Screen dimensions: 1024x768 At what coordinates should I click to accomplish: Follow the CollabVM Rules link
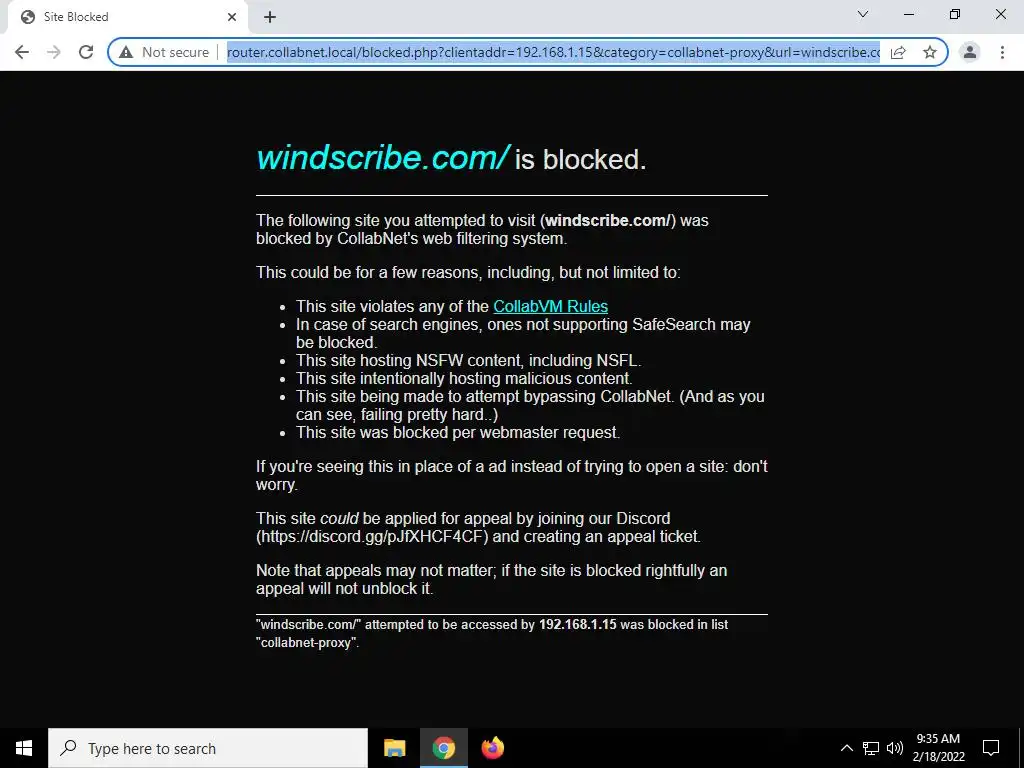(551, 306)
